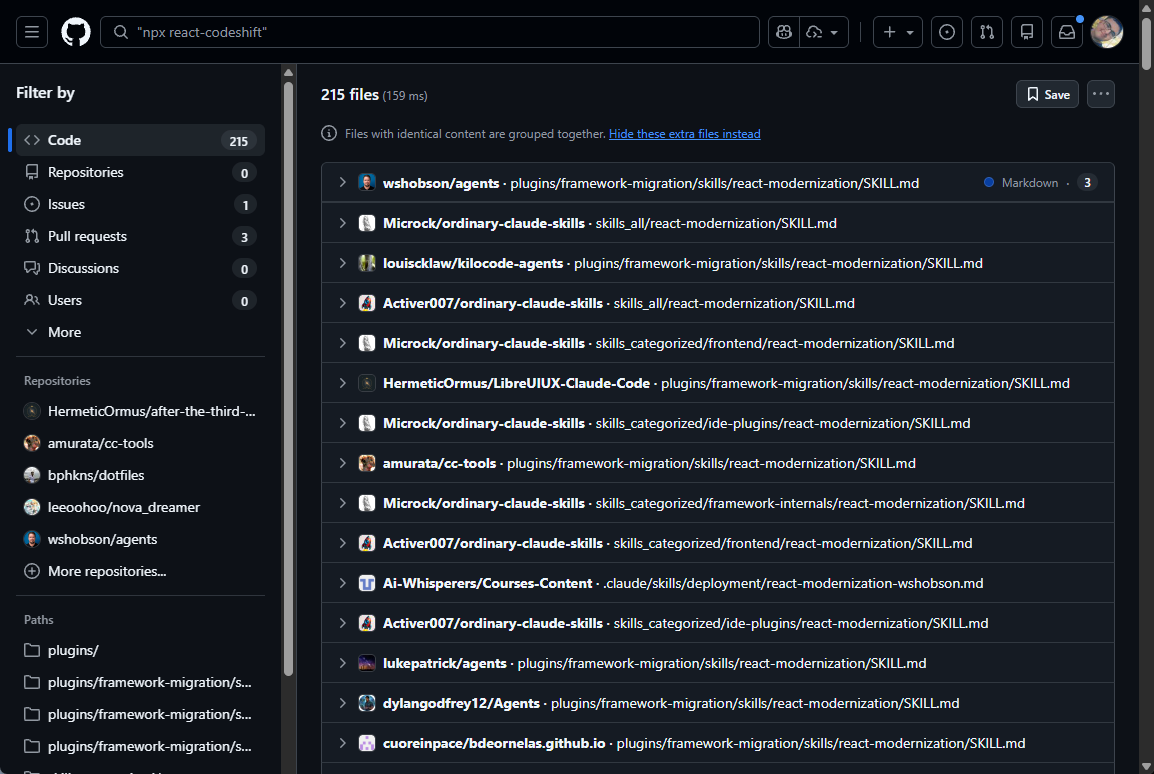Open lukepatrick/agents repository link
Image resolution: width=1154 pixels, height=774 pixels.
click(445, 664)
